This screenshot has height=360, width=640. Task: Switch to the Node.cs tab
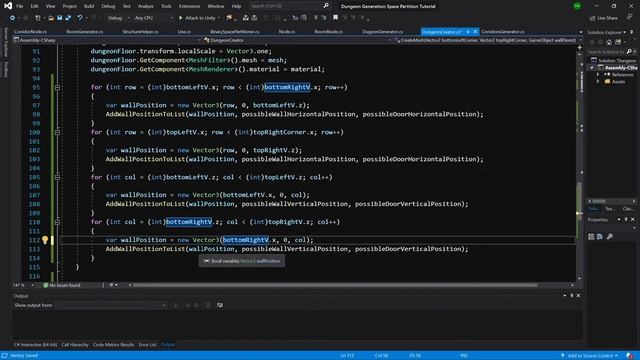(287, 31)
